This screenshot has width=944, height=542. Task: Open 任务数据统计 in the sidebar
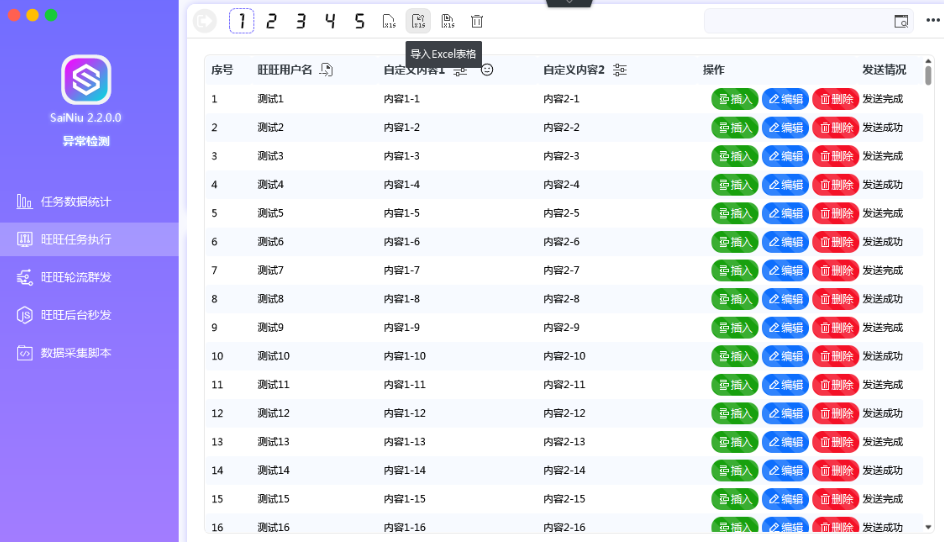76,202
